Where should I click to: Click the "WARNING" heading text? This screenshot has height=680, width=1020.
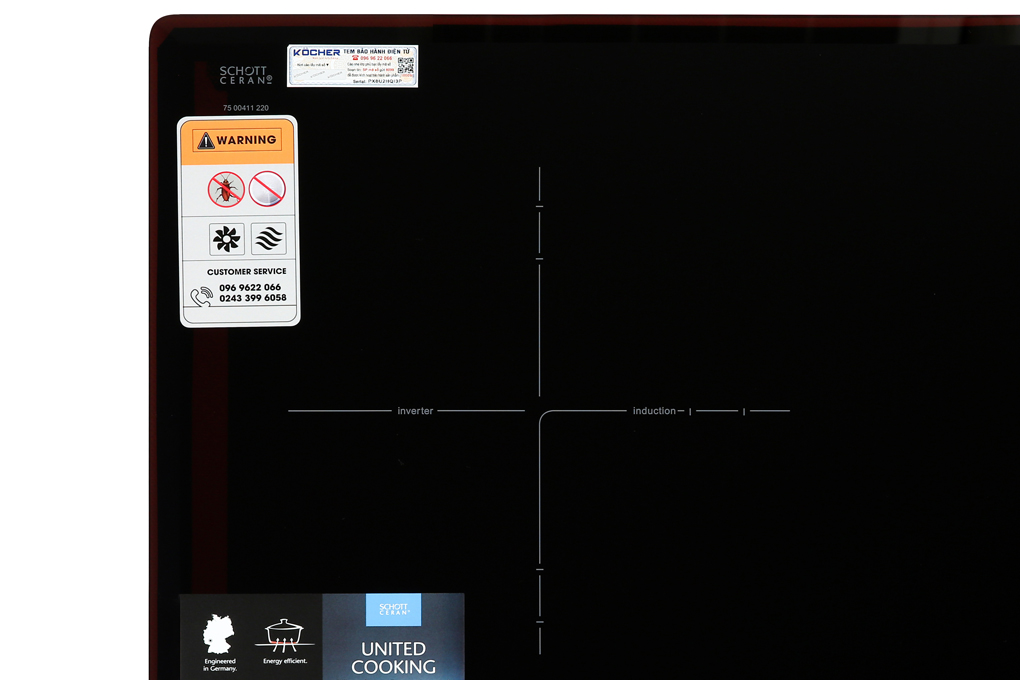tap(247, 140)
